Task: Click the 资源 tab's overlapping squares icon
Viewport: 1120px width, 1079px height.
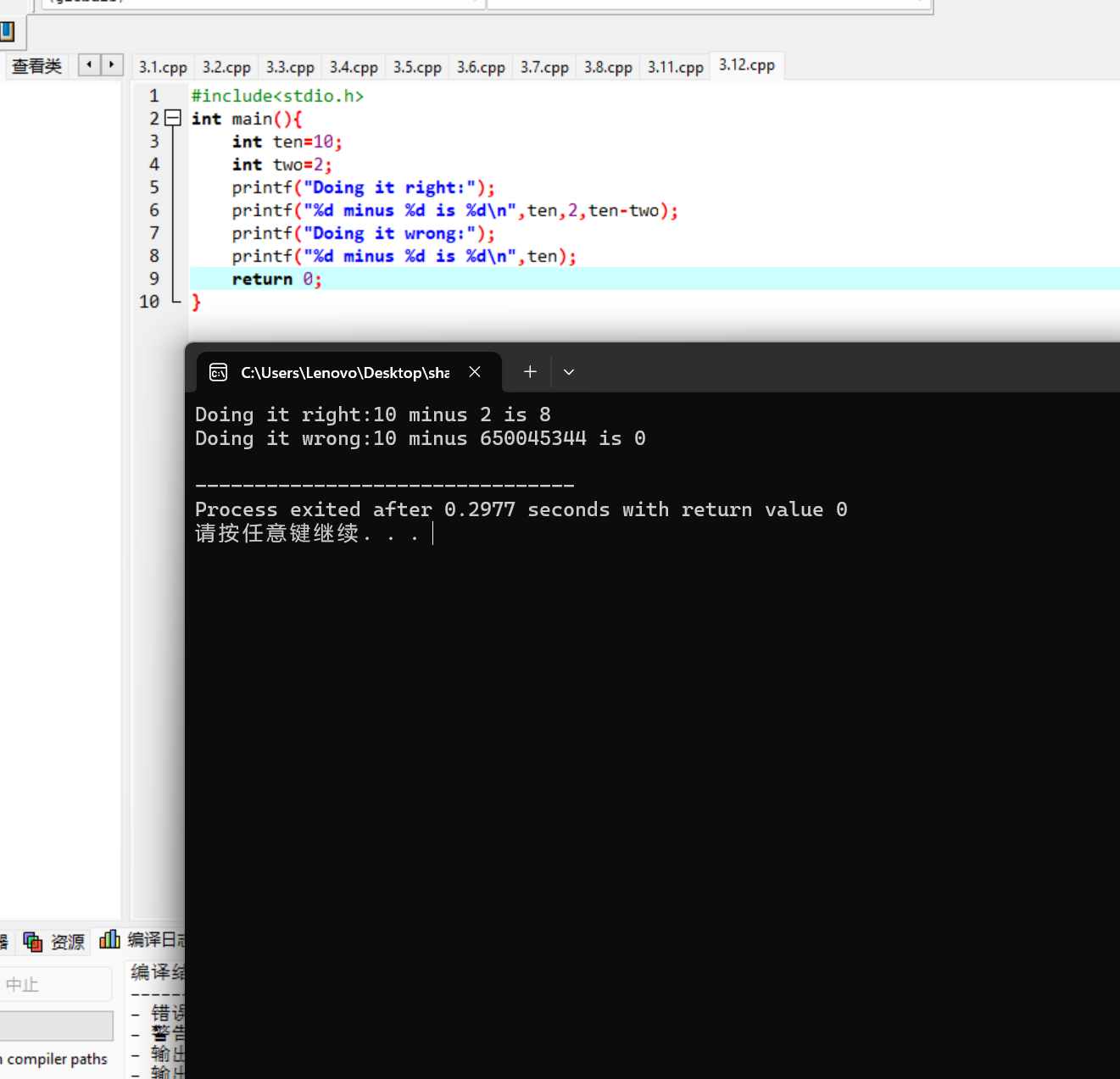Action: [33, 942]
